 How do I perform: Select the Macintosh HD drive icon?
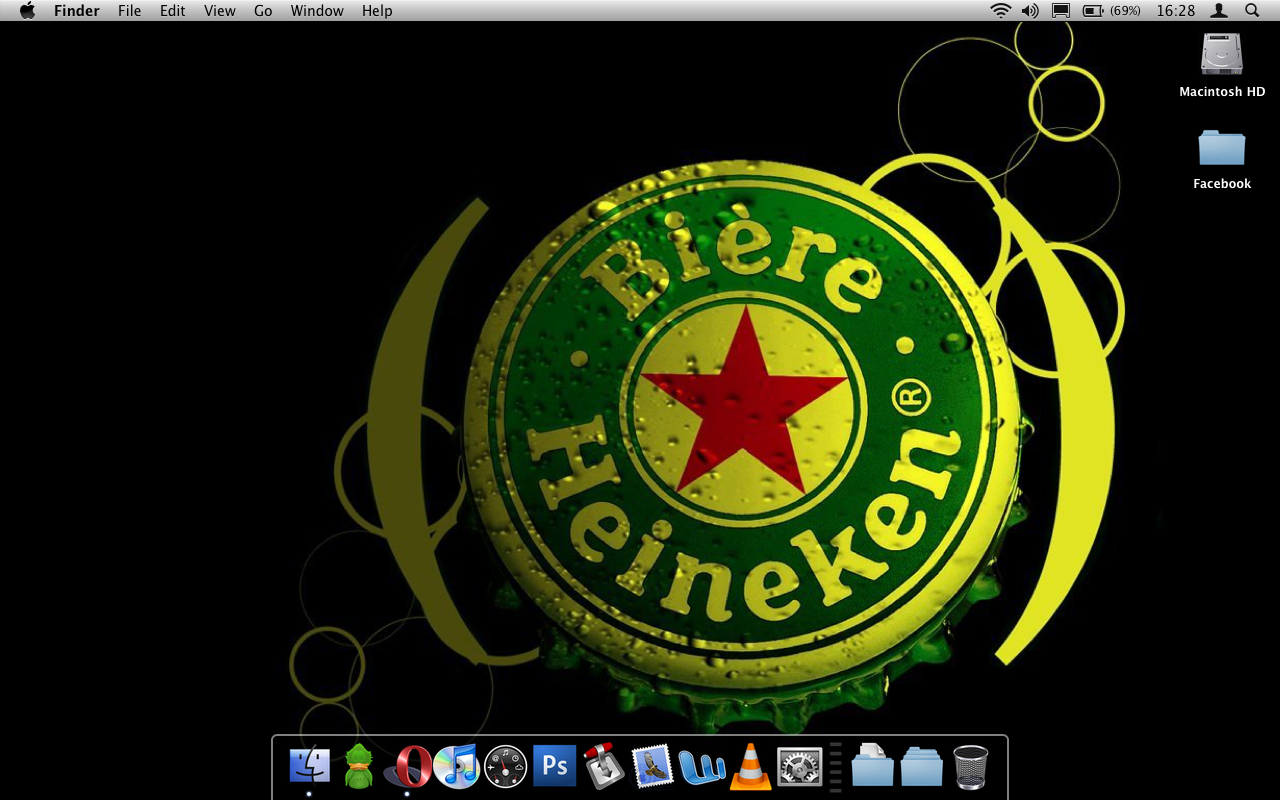1222,54
